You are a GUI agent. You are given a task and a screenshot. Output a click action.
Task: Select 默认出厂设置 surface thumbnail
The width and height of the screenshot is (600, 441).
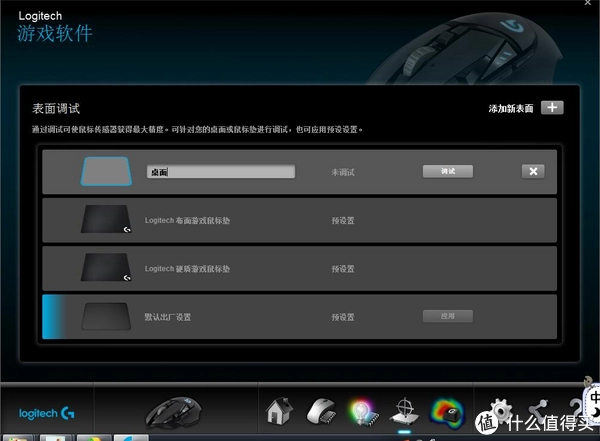106,316
